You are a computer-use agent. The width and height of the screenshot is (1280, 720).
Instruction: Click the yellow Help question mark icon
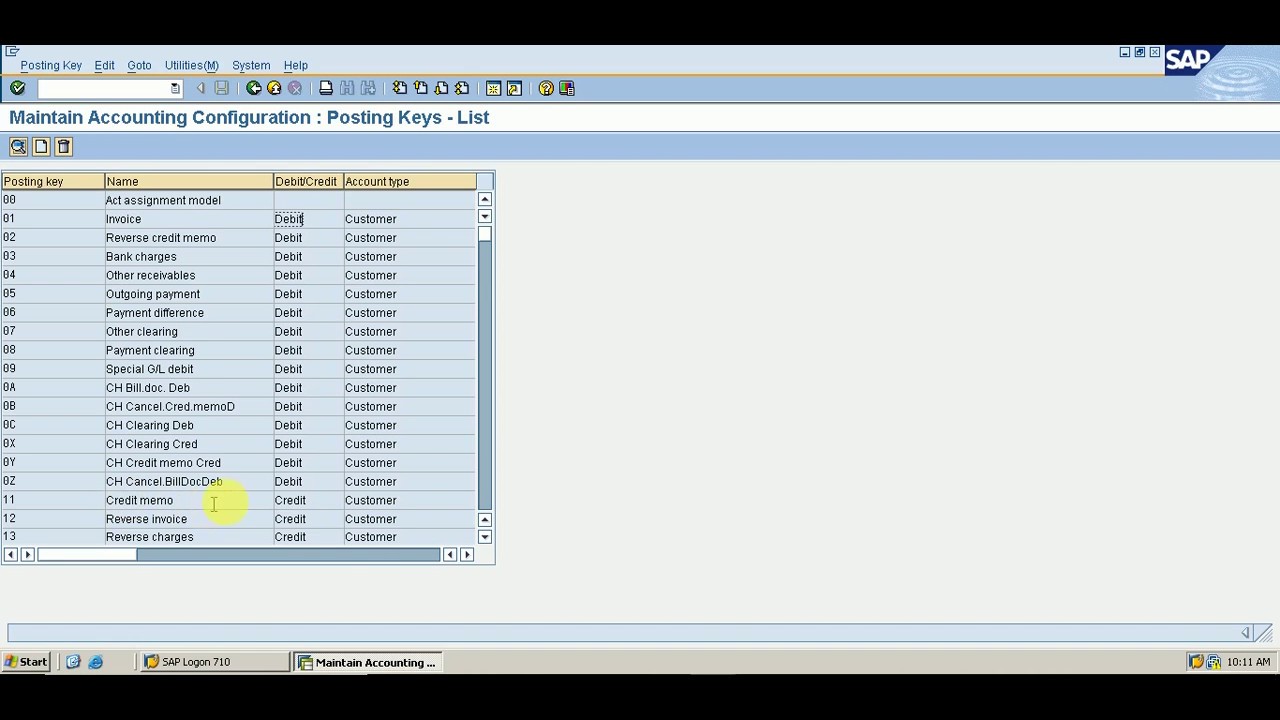(546, 88)
